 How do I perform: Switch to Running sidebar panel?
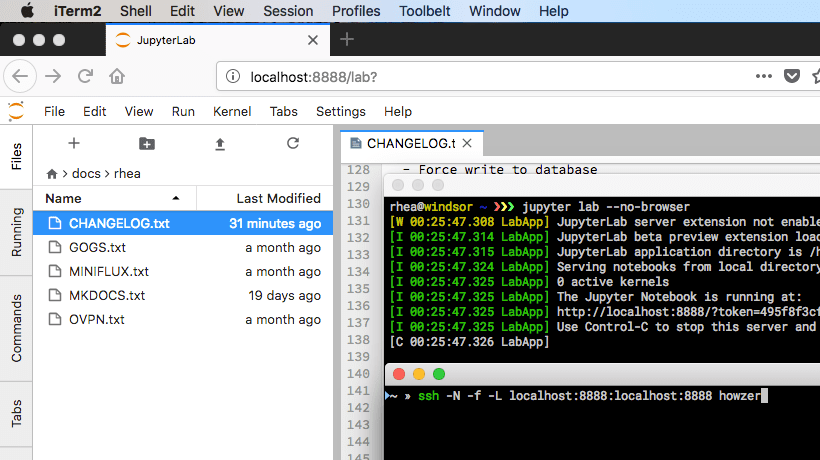tap(16, 232)
